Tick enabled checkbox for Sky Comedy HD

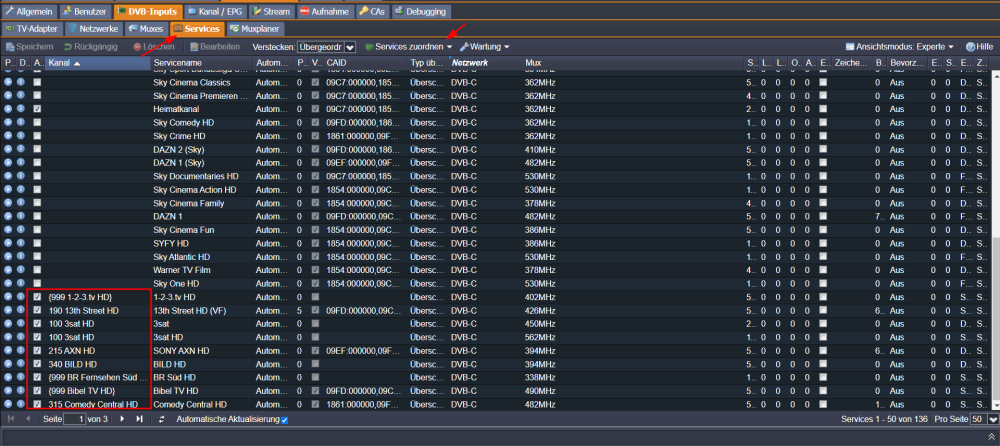coord(38,123)
